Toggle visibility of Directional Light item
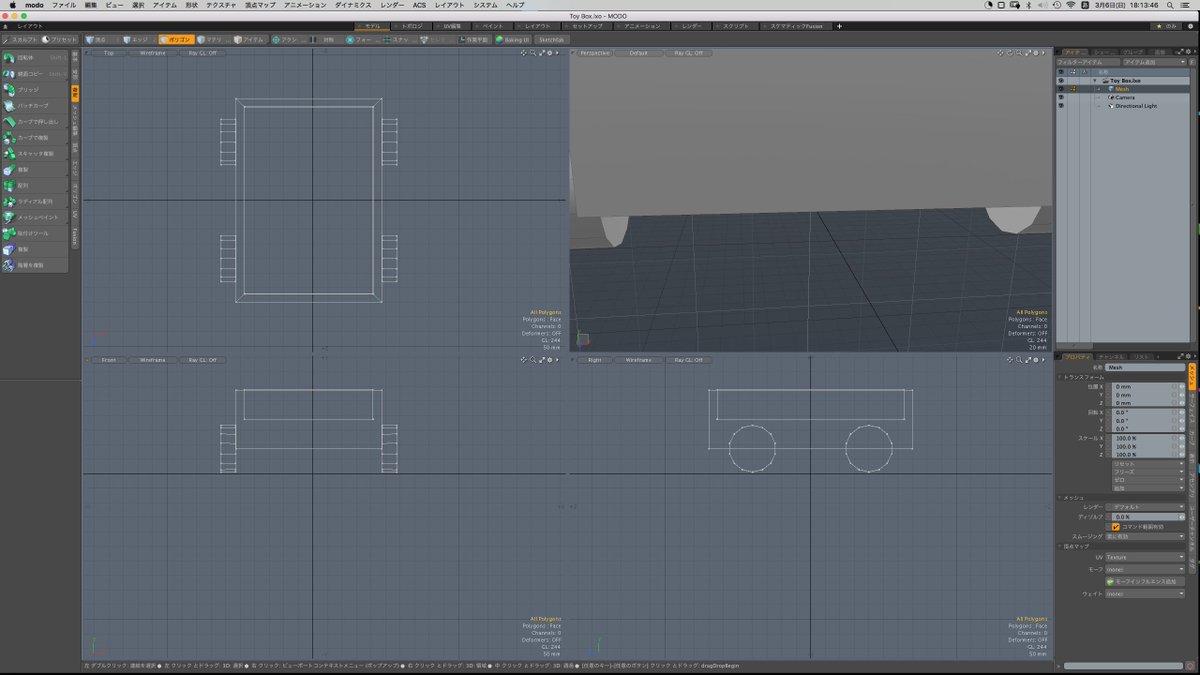The height and width of the screenshot is (675, 1200). coord(1060,105)
